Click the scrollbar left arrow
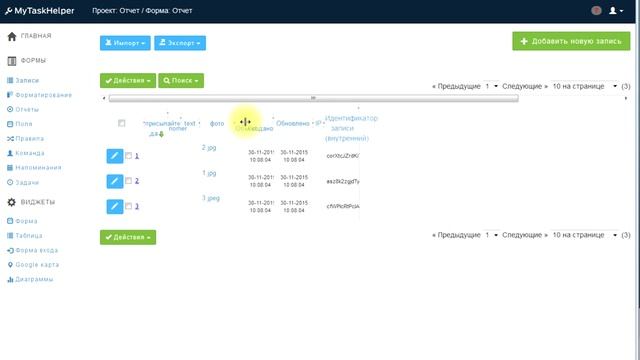The image size is (640, 360). click(x=104, y=98)
